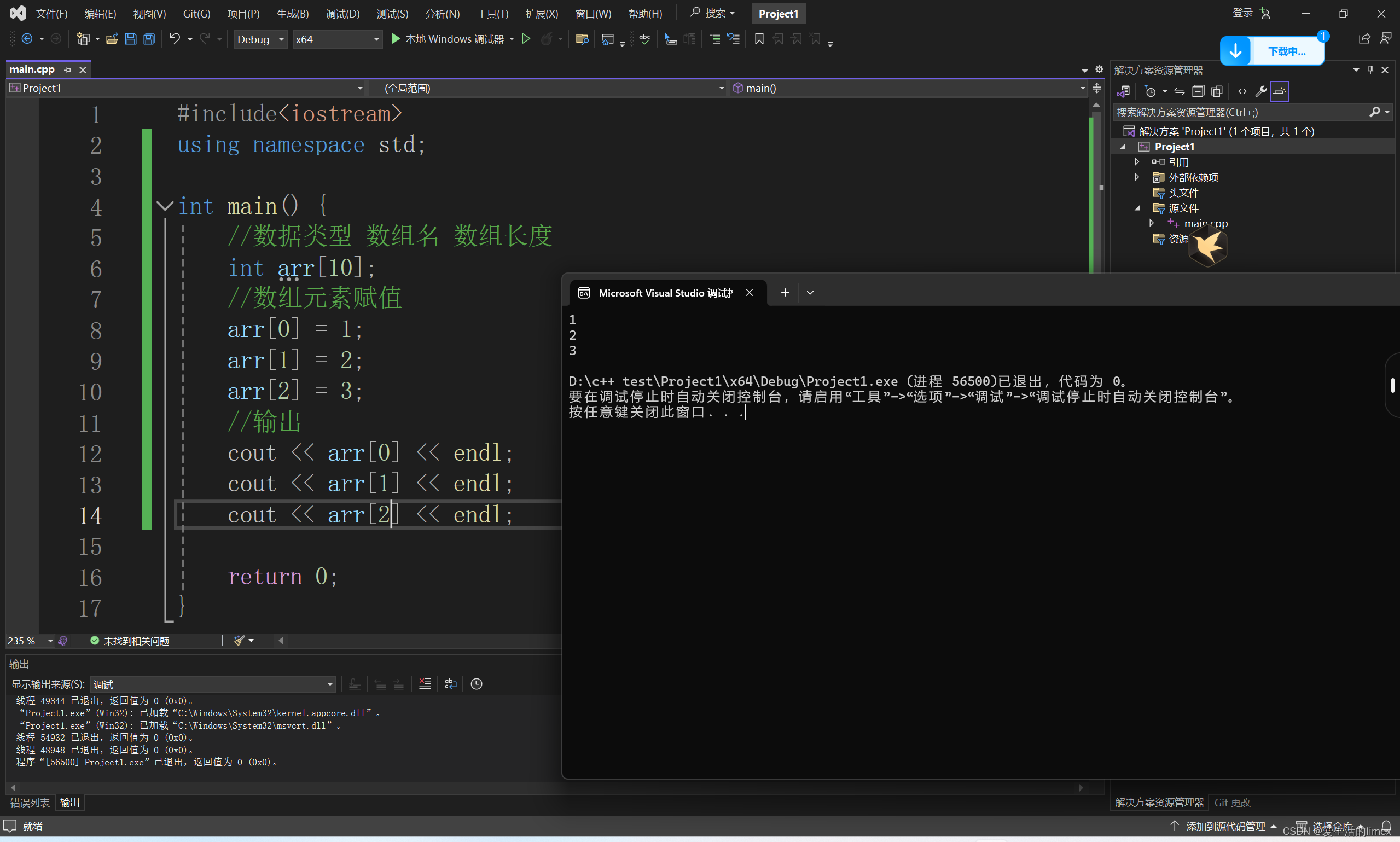Click the editor settings gear icon above code
1400x842 pixels.
(1099, 70)
